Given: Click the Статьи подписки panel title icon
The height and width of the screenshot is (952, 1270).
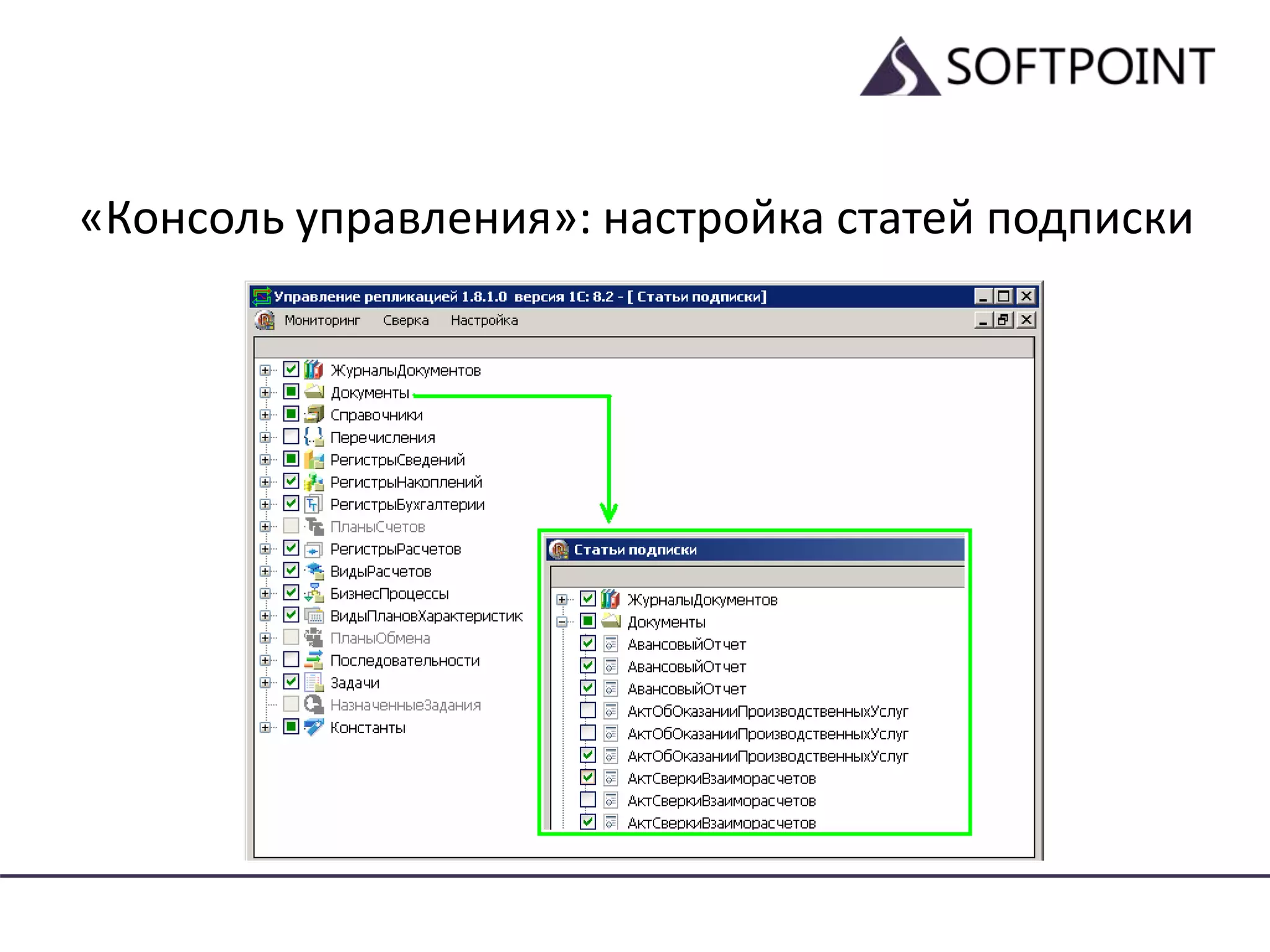Looking at the screenshot, I should [x=559, y=550].
